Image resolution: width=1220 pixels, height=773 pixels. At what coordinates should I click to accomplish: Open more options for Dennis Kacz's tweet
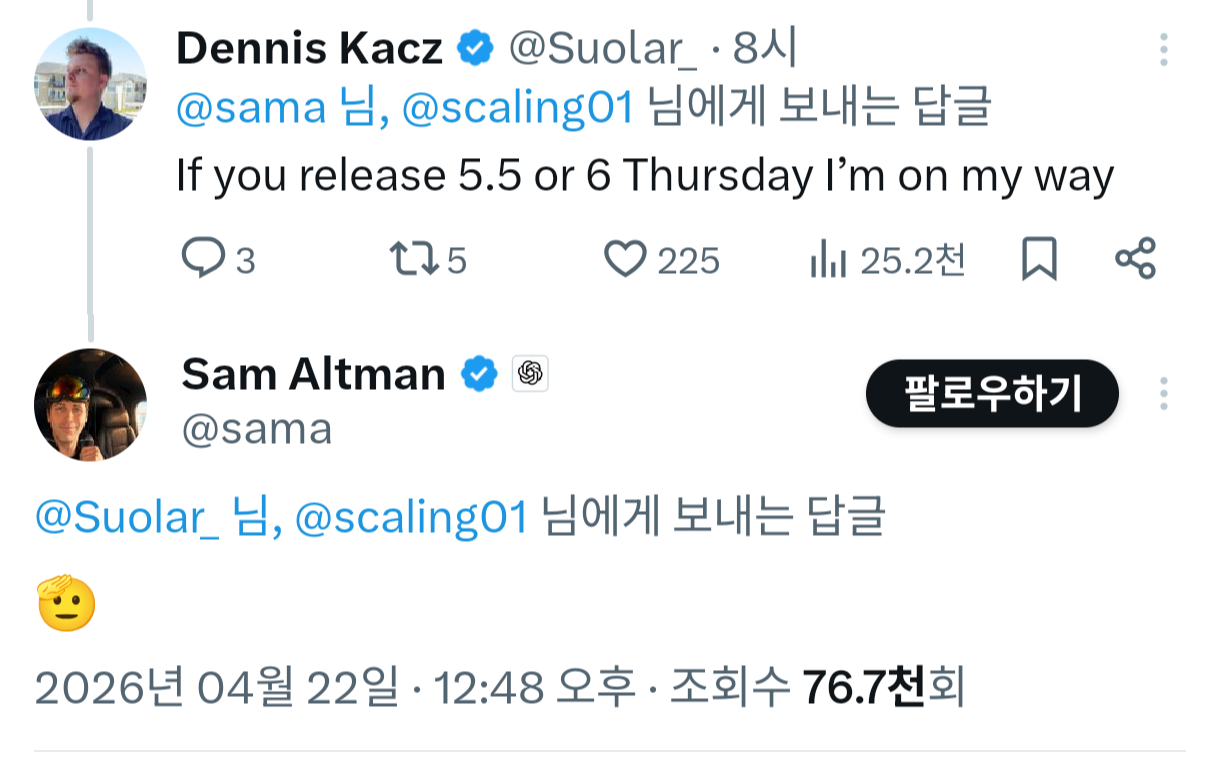(x=1163, y=48)
